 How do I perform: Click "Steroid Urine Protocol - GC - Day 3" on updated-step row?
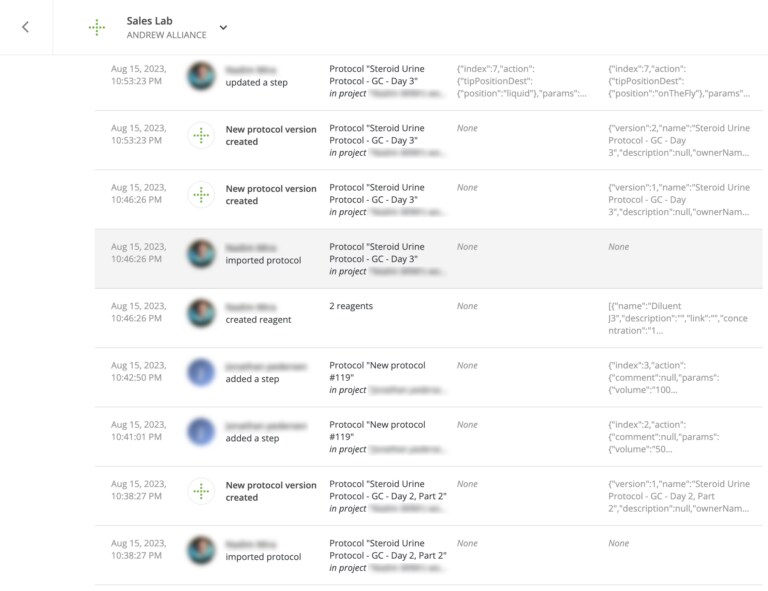point(377,75)
